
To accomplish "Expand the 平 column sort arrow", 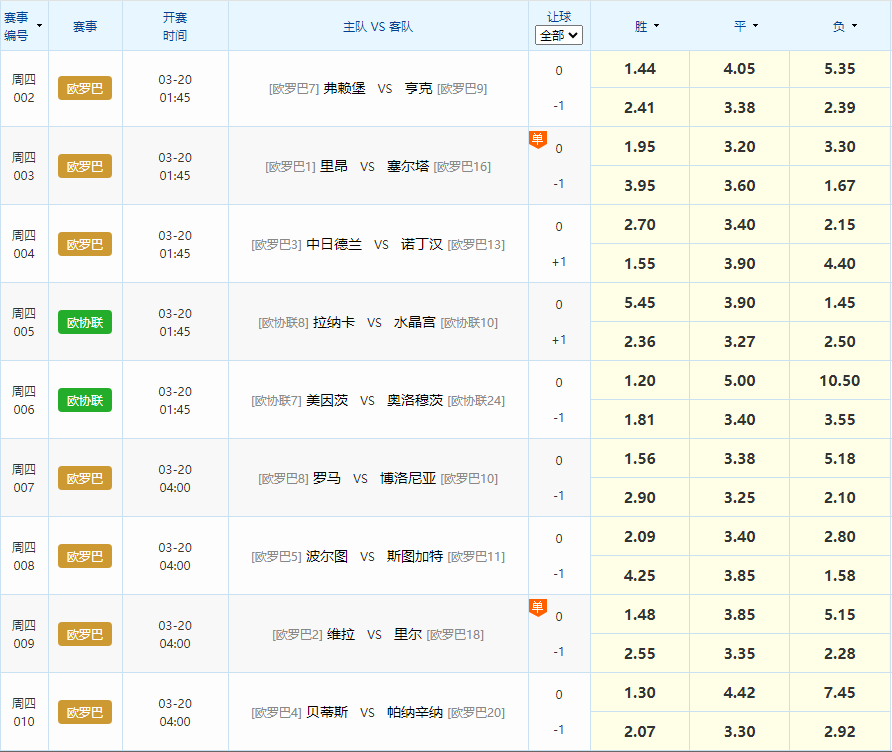I will (x=755, y=26).
